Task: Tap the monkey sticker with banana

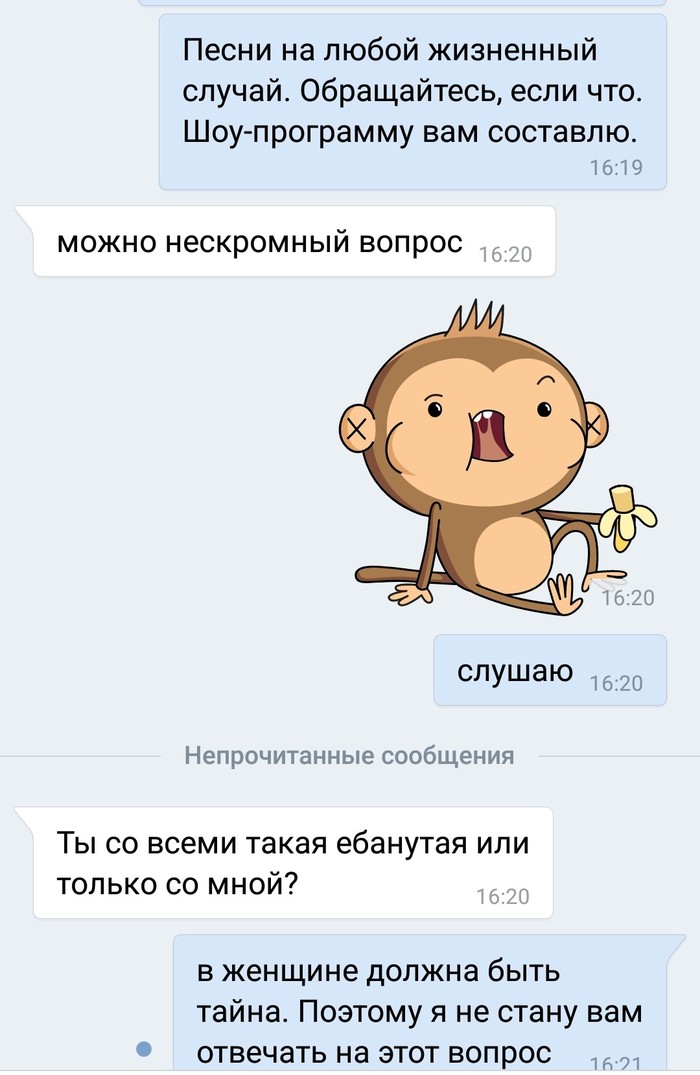Action: (x=498, y=459)
